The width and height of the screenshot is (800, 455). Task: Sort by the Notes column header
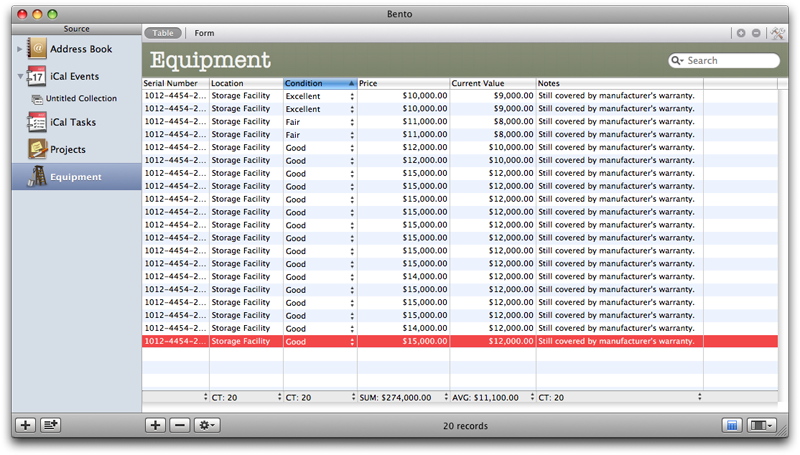pyautogui.click(x=619, y=83)
